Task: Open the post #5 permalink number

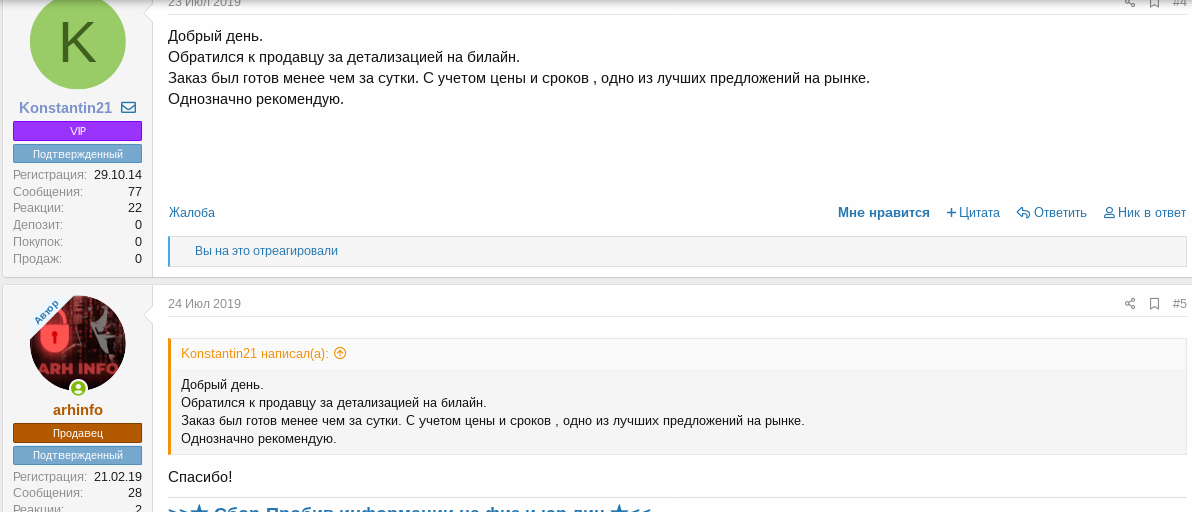Action: (1179, 304)
